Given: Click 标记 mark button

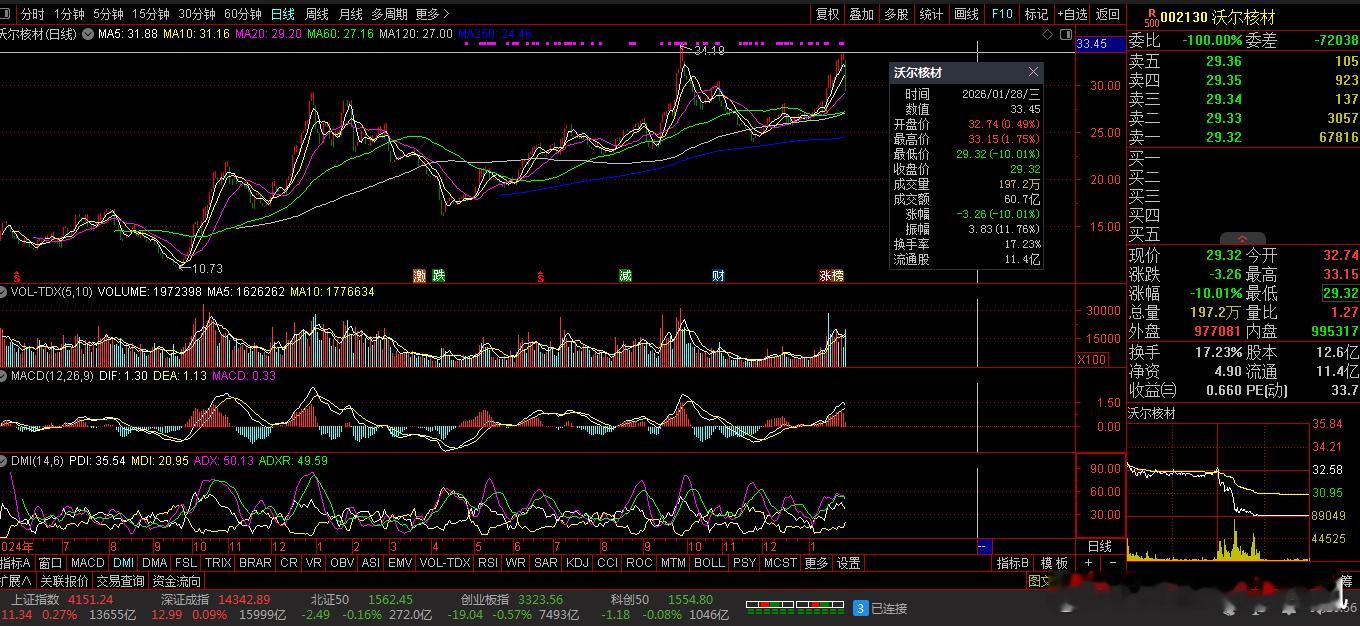Looking at the screenshot, I should pos(1036,14).
